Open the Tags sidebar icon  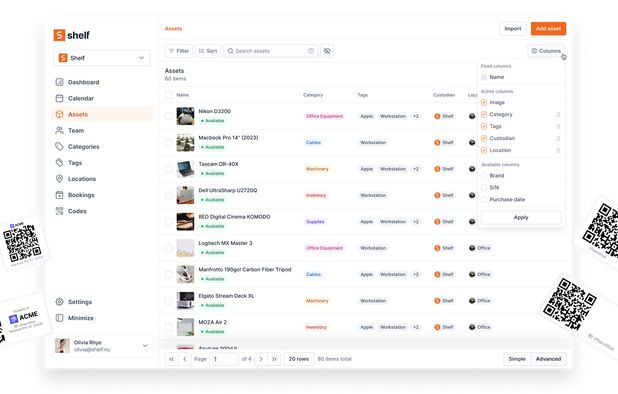click(x=60, y=163)
